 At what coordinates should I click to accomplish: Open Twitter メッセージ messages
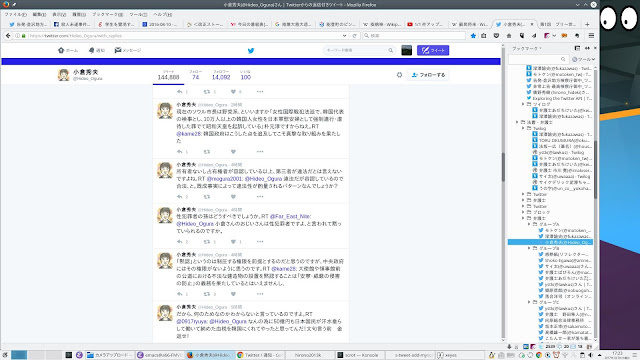(x=128, y=50)
